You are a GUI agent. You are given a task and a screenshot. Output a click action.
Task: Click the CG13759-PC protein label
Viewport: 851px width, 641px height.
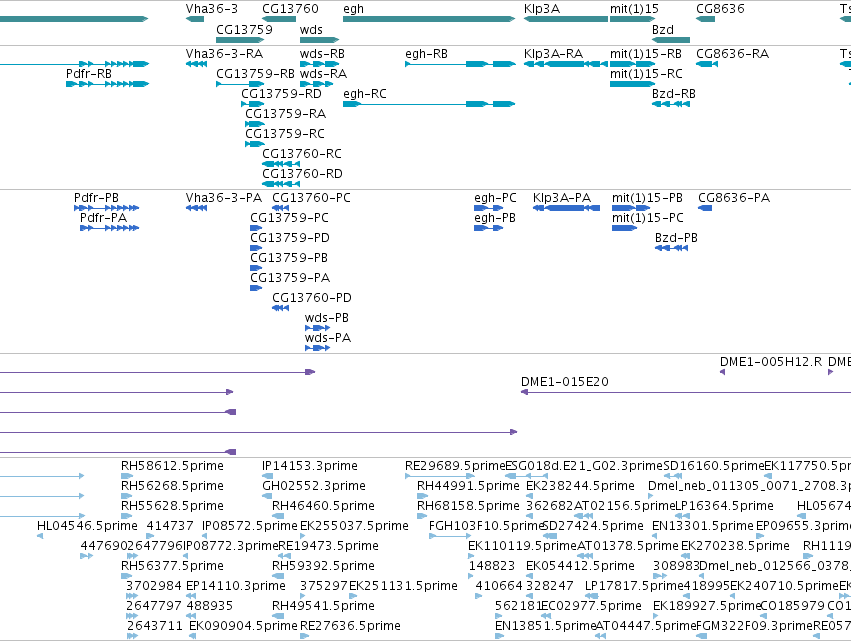point(289,218)
